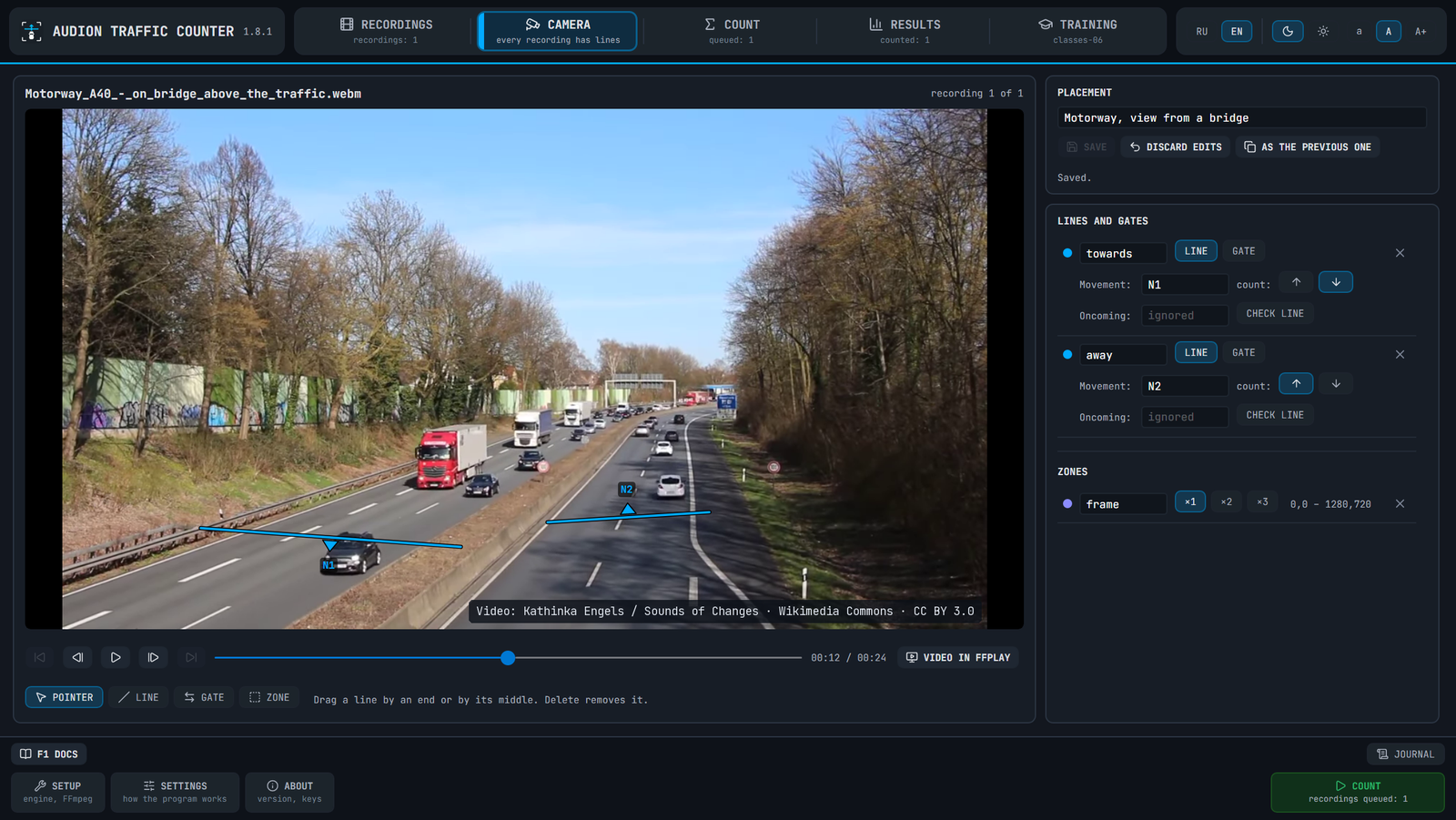Click Discard Edits button
The width and height of the screenshot is (1456, 820).
1176,147
